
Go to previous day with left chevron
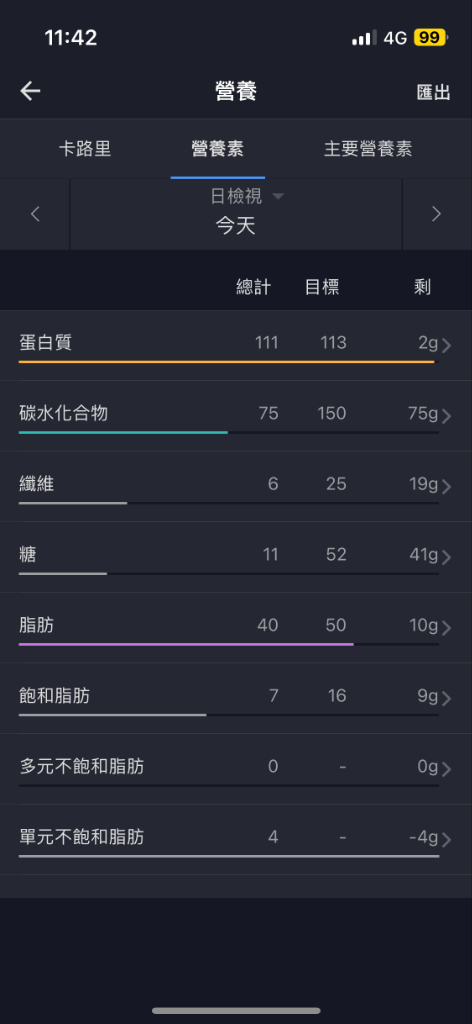pyautogui.click(x=35, y=214)
